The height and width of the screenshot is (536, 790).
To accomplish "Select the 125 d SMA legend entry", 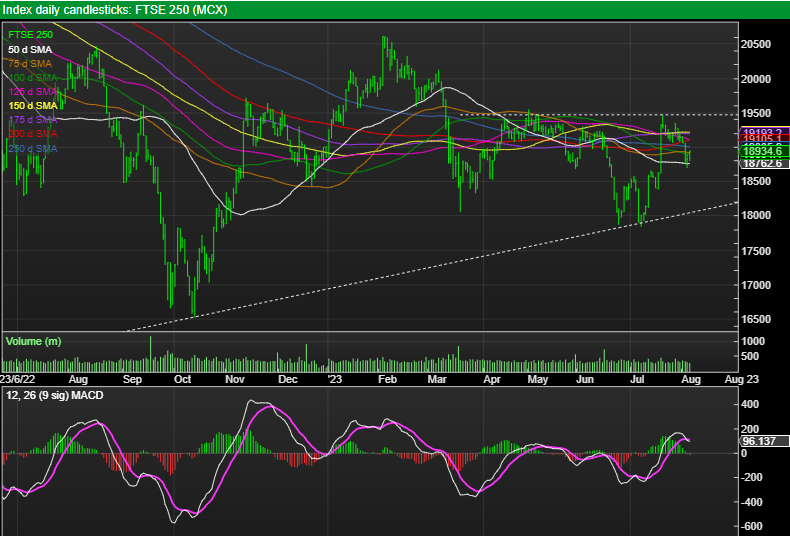I will 33,92.
